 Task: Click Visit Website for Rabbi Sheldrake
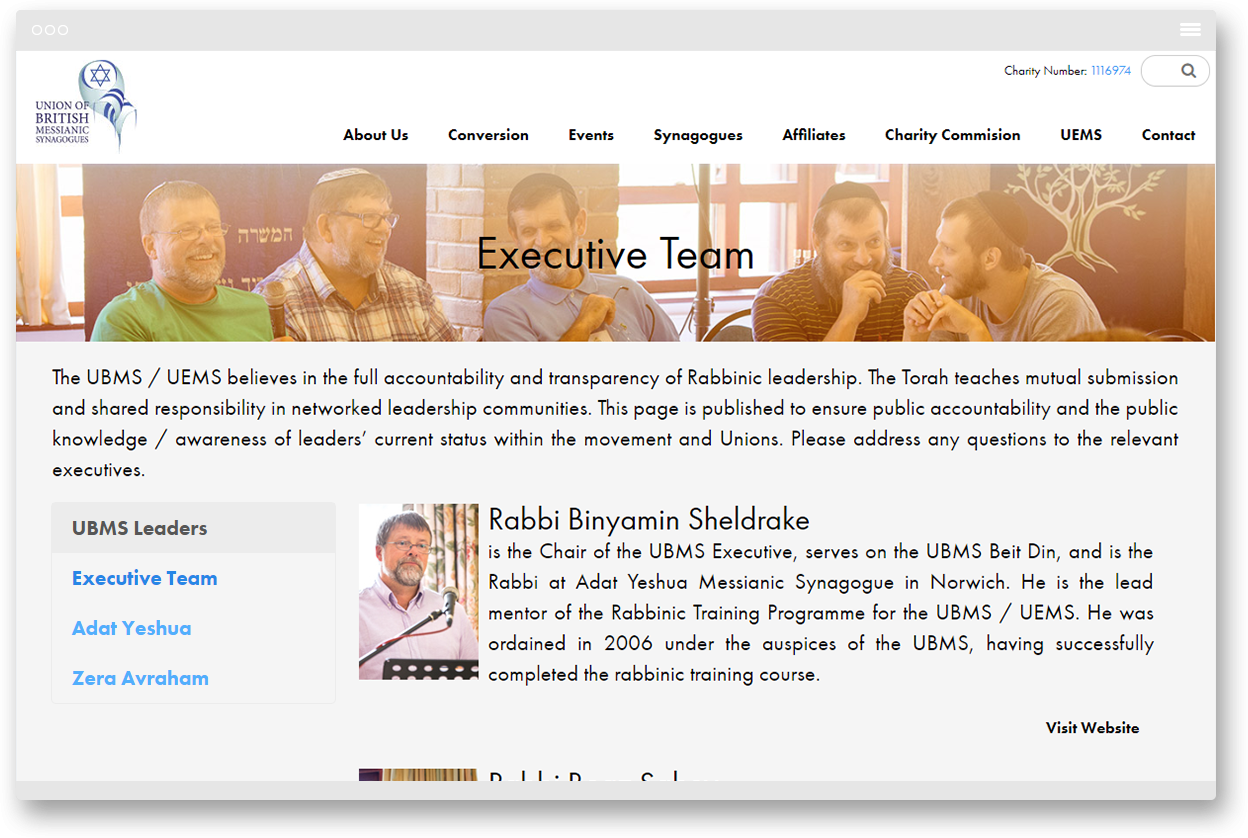(x=1092, y=728)
